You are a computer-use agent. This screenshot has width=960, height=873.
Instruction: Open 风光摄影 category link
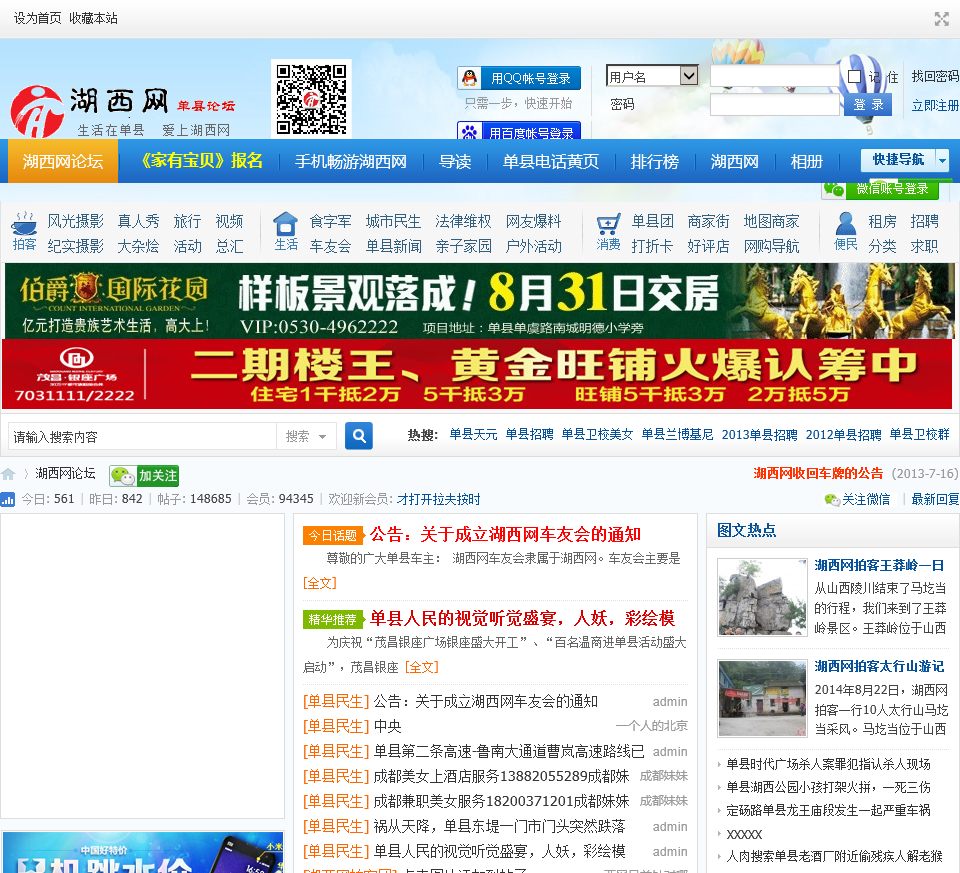coord(75,221)
